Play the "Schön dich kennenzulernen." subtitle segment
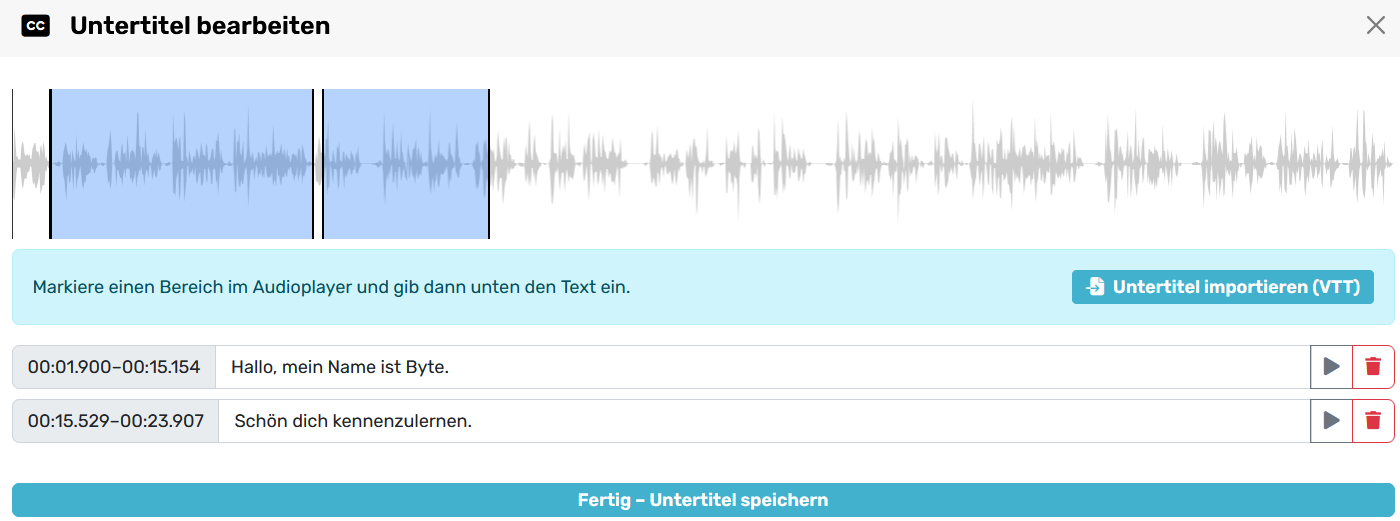The image size is (1400, 521). pyautogui.click(x=1331, y=421)
